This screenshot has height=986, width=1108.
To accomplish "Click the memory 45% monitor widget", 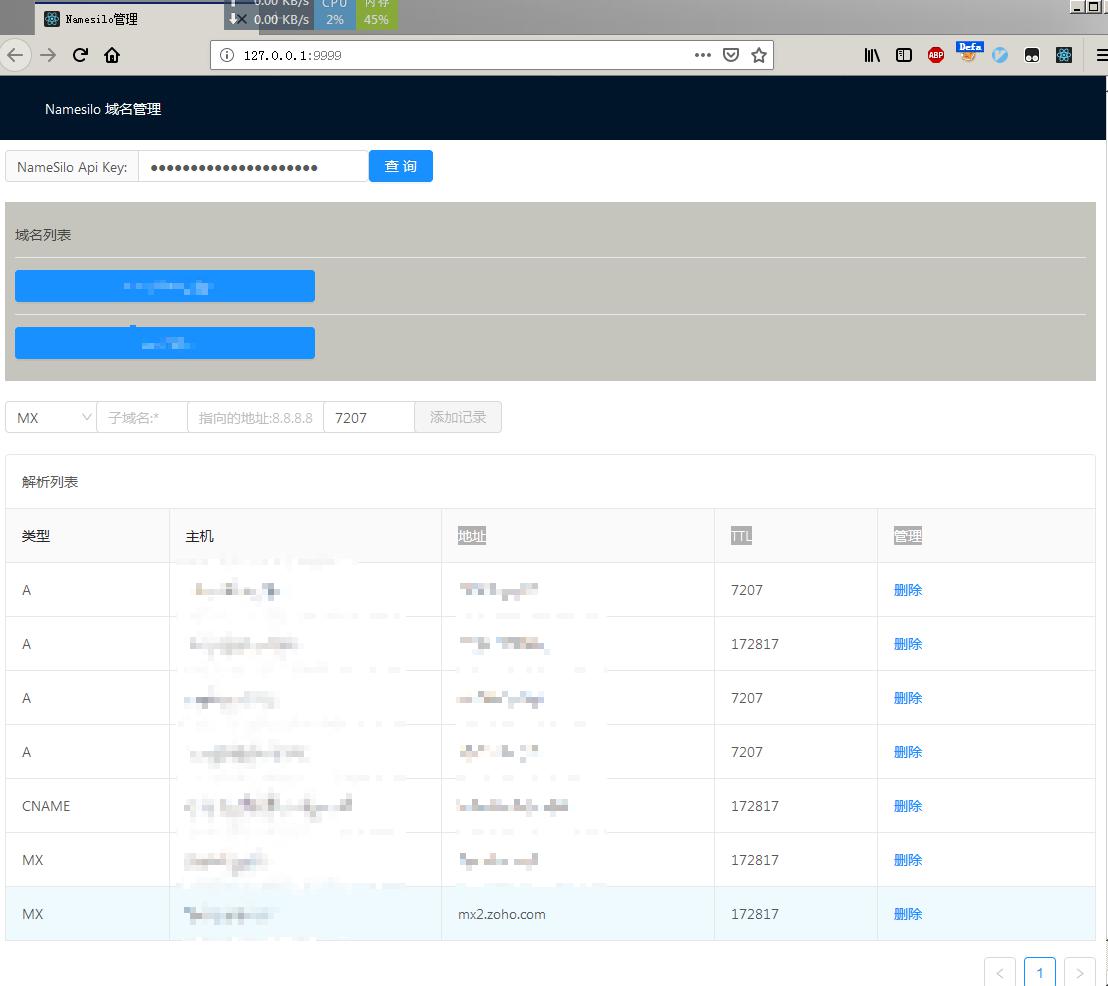I will point(376,13).
